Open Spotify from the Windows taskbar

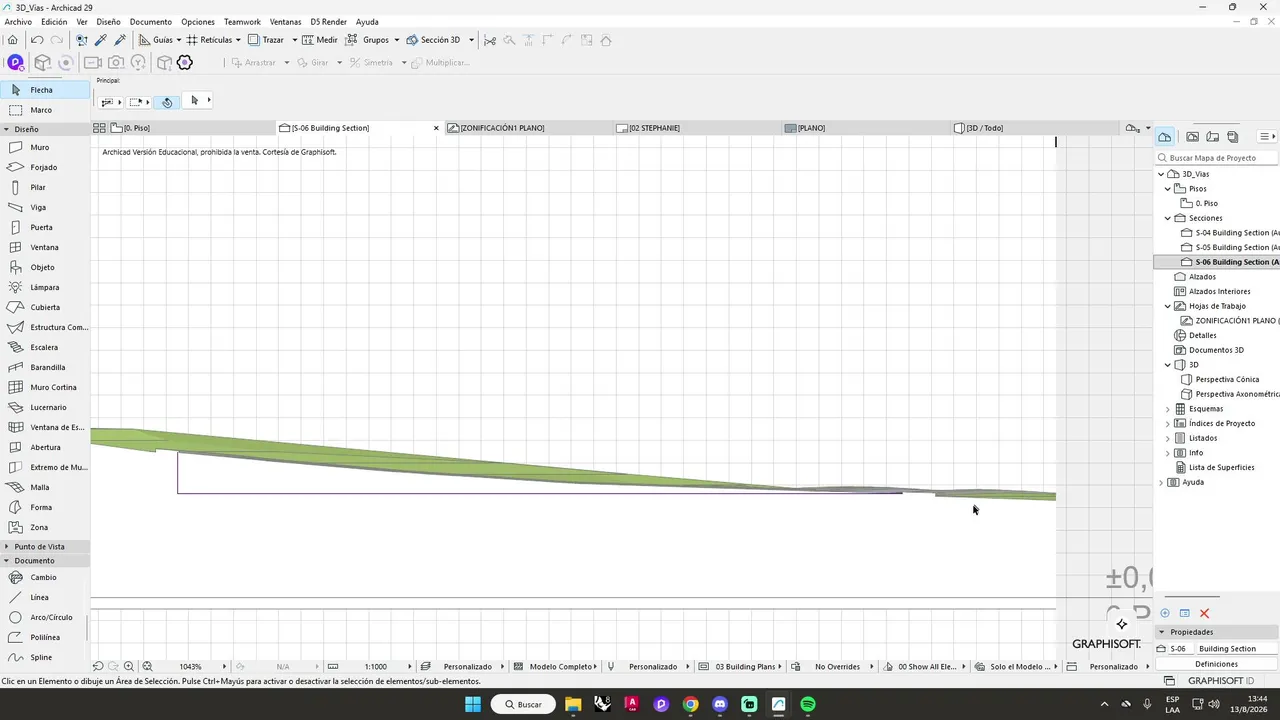[x=808, y=704]
